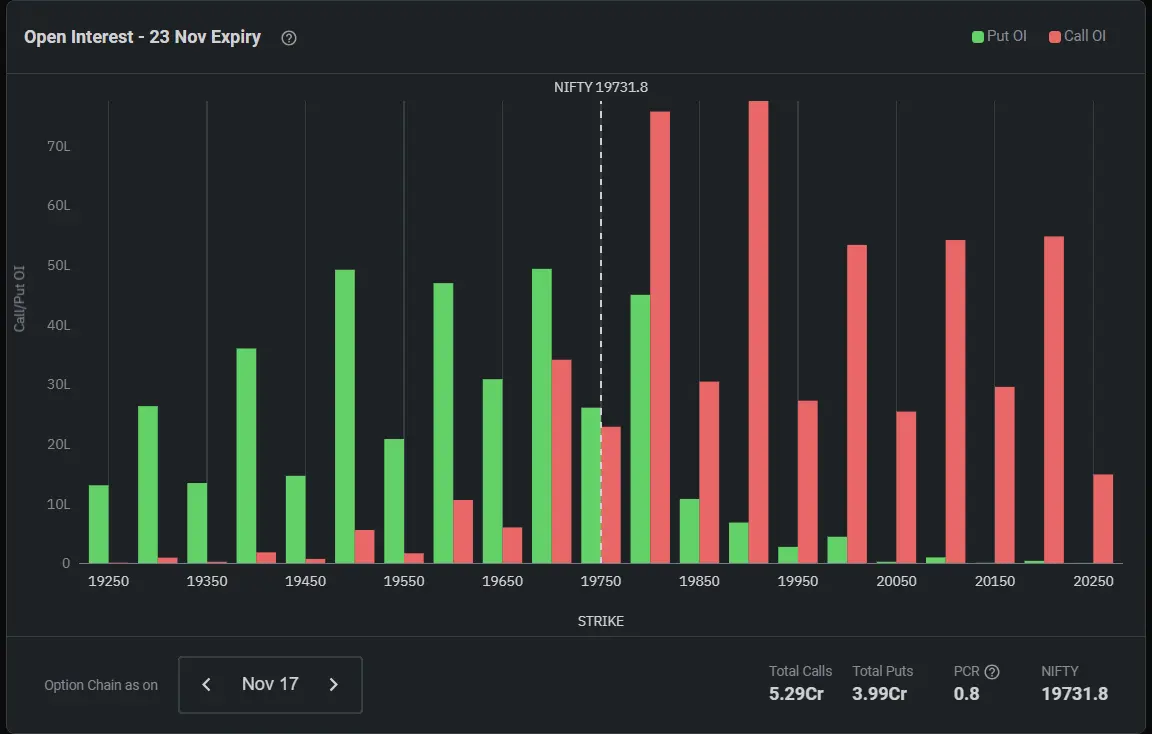Viewport: 1152px width, 734px height.
Task: Click the Total Calls 5.29Cr value
Action: (x=796, y=694)
